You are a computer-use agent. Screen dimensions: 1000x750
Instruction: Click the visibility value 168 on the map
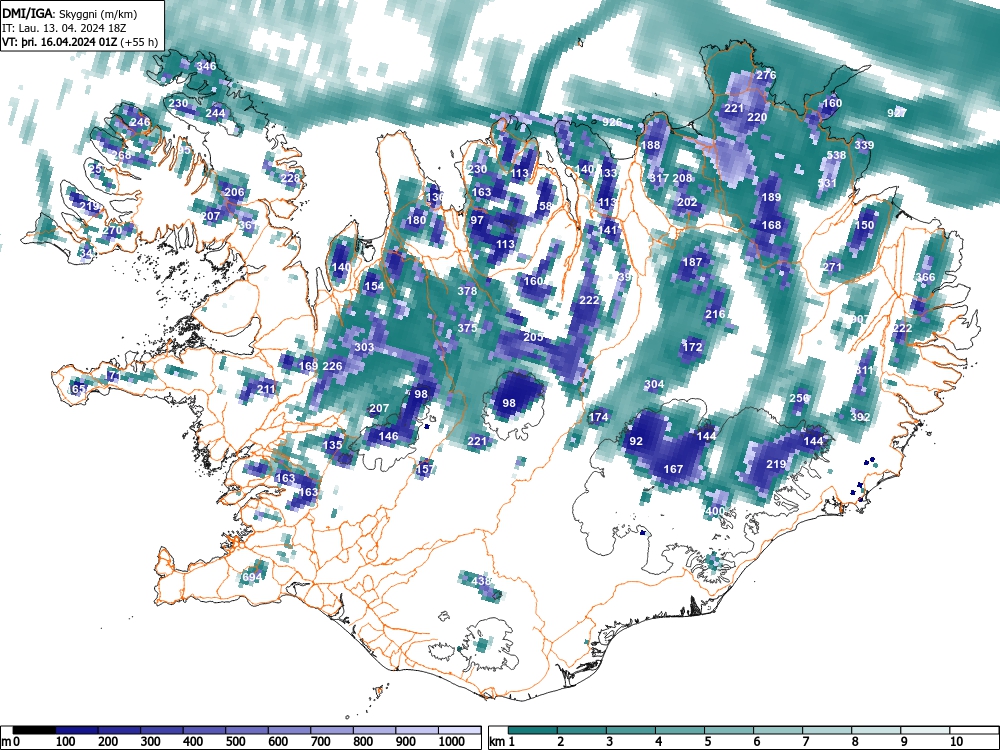pyautogui.click(x=771, y=225)
